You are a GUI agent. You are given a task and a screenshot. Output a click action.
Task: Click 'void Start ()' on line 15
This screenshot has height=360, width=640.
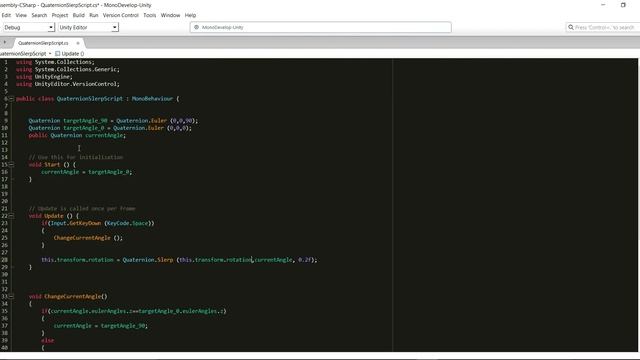tap(49, 164)
